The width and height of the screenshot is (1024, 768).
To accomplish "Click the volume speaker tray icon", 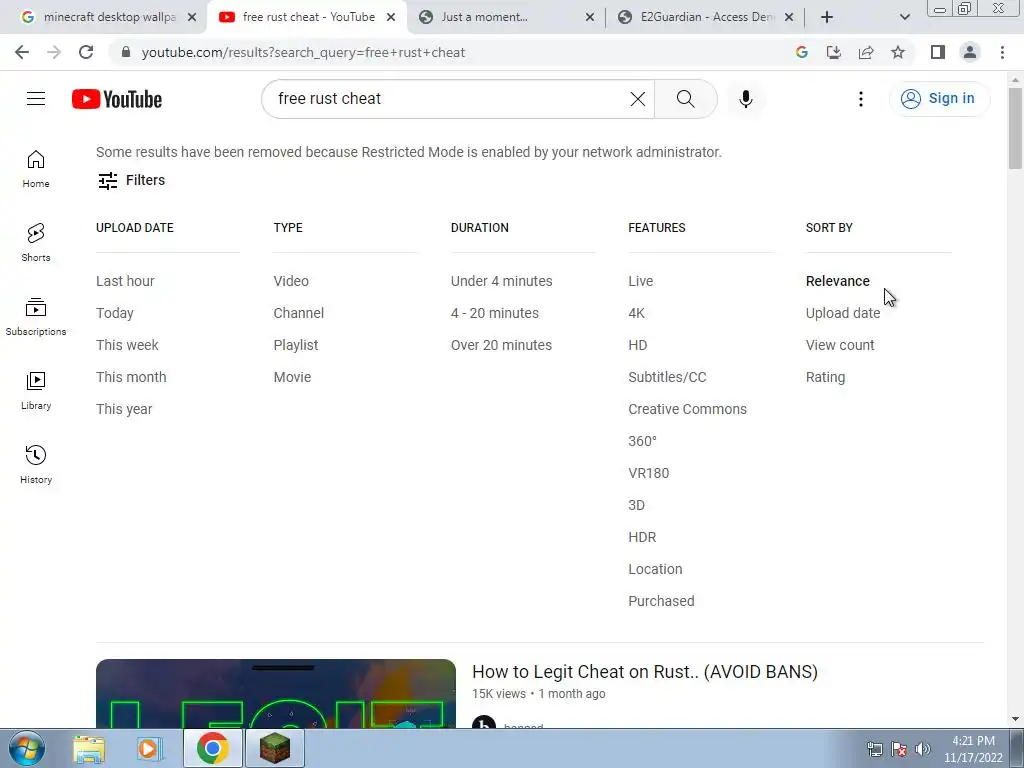I will [x=922, y=749].
